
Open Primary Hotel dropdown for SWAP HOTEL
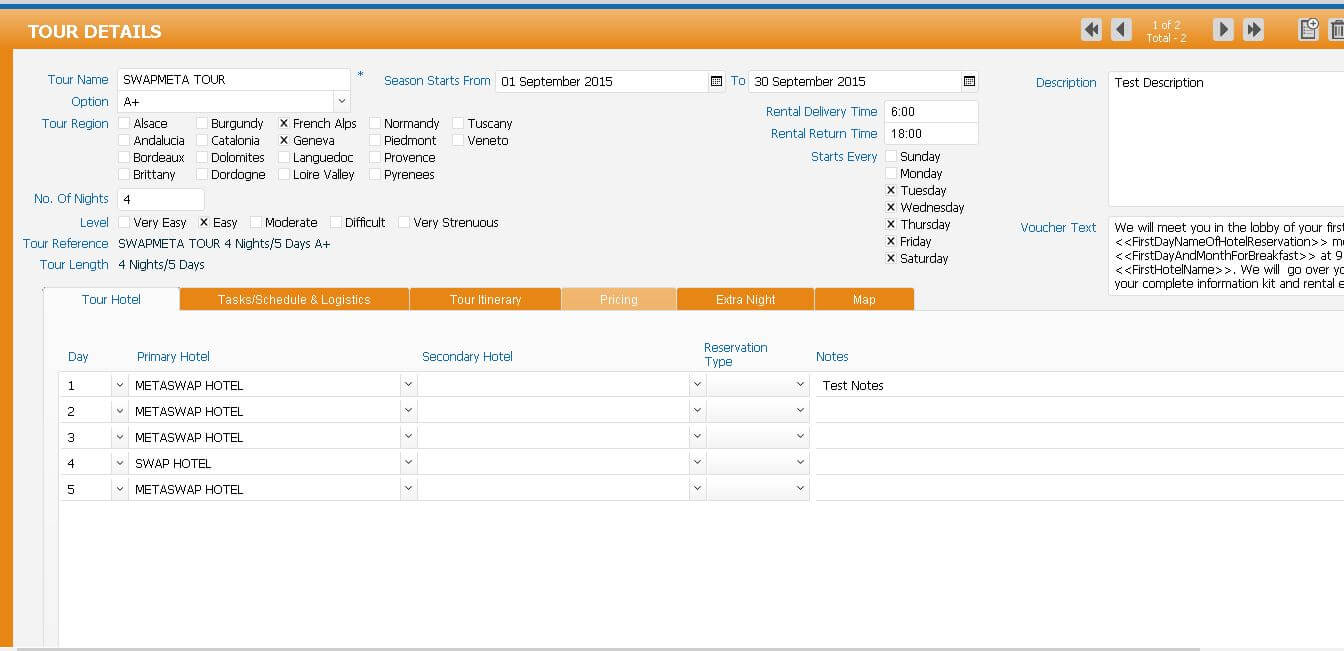point(407,463)
